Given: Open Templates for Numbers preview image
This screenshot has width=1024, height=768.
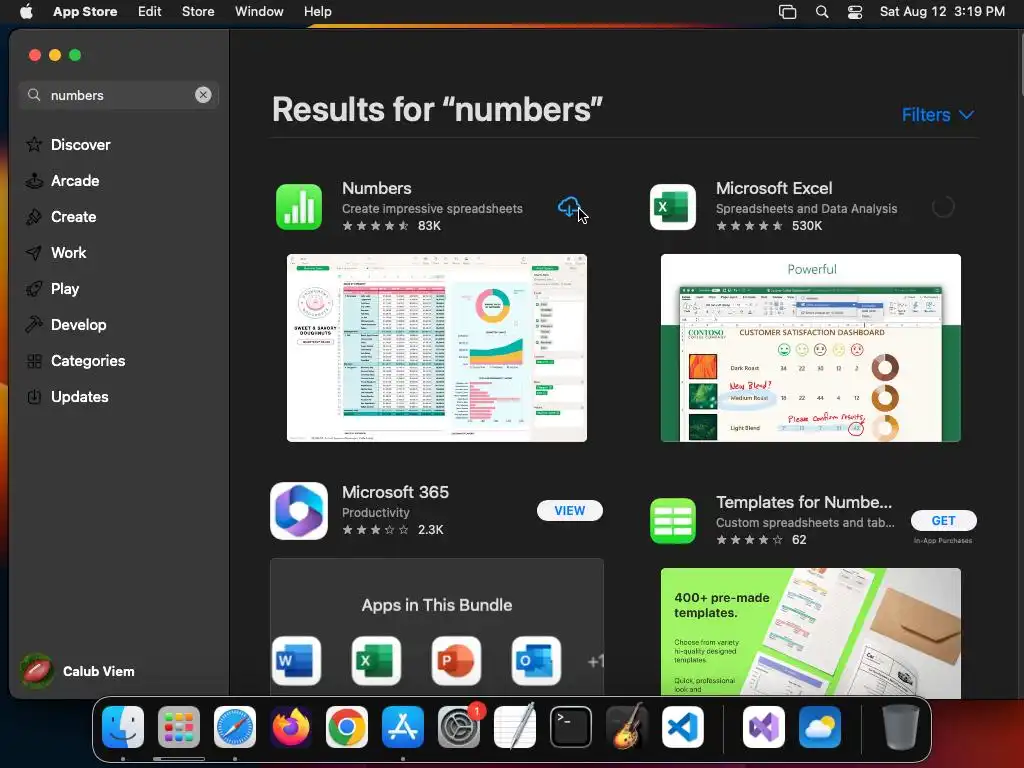Looking at the screenshot, I should point(810,632).
